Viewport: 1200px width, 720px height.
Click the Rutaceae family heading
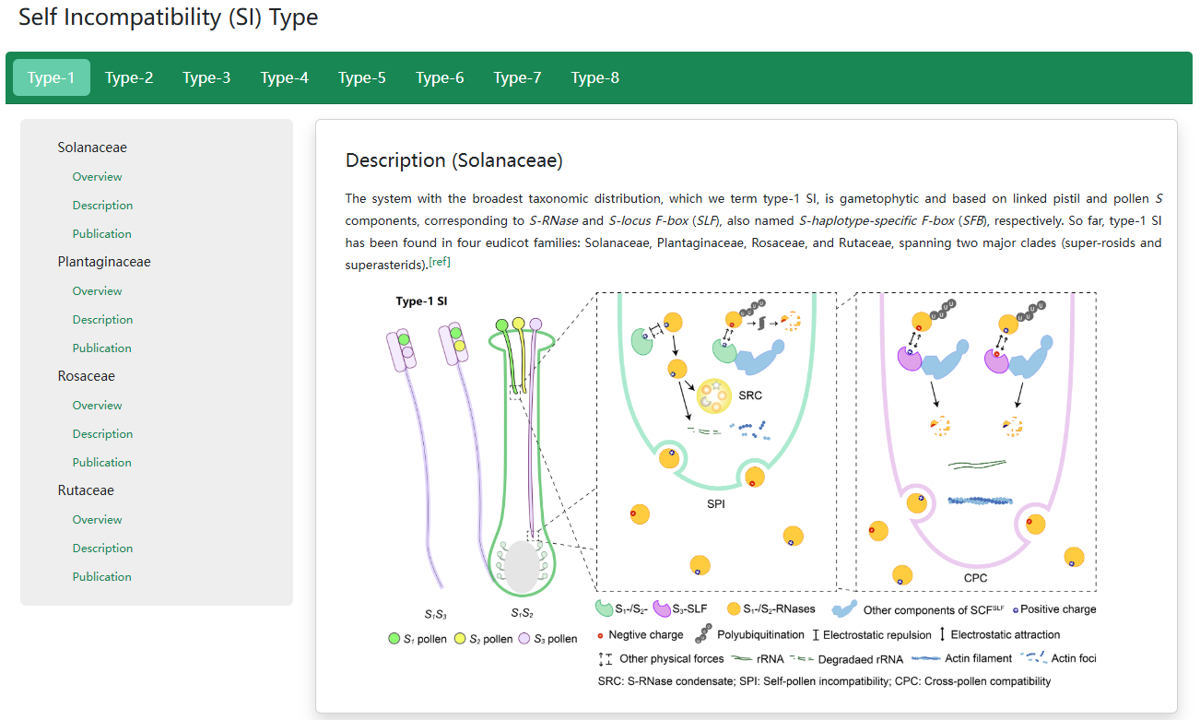[x=86, y=491]
